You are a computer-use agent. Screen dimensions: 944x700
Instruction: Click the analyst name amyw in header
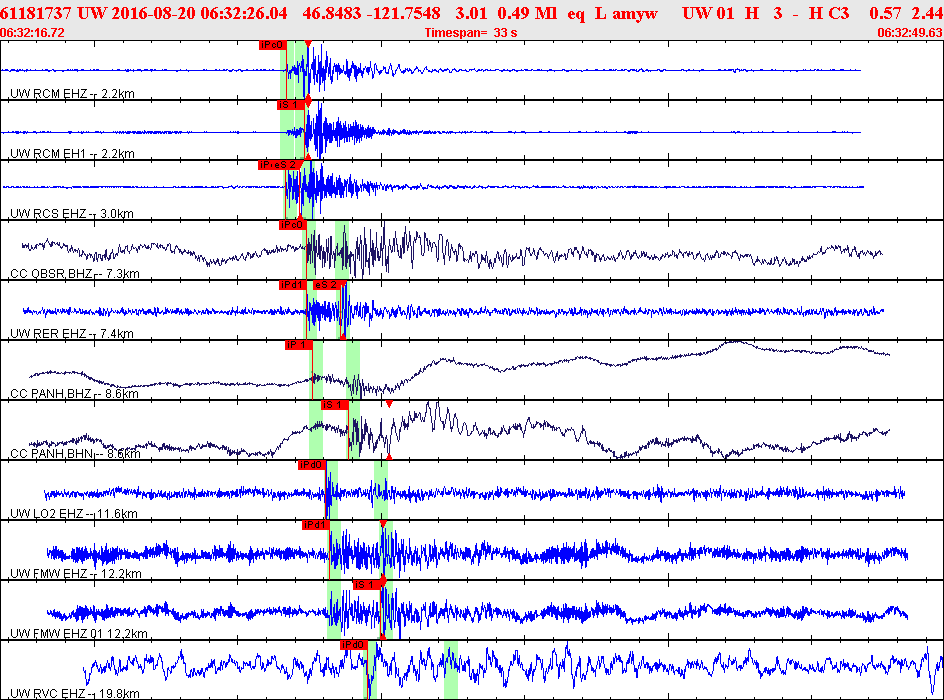pos(635,13)
